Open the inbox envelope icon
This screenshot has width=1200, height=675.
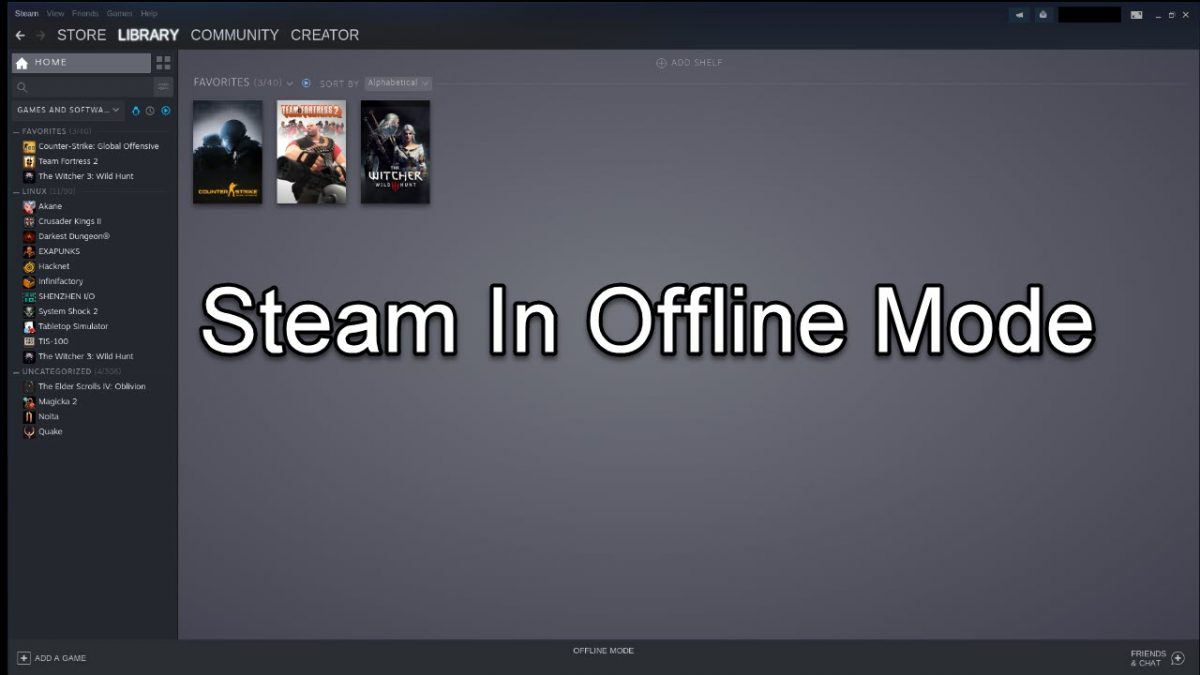click(x=1043, y=15)
